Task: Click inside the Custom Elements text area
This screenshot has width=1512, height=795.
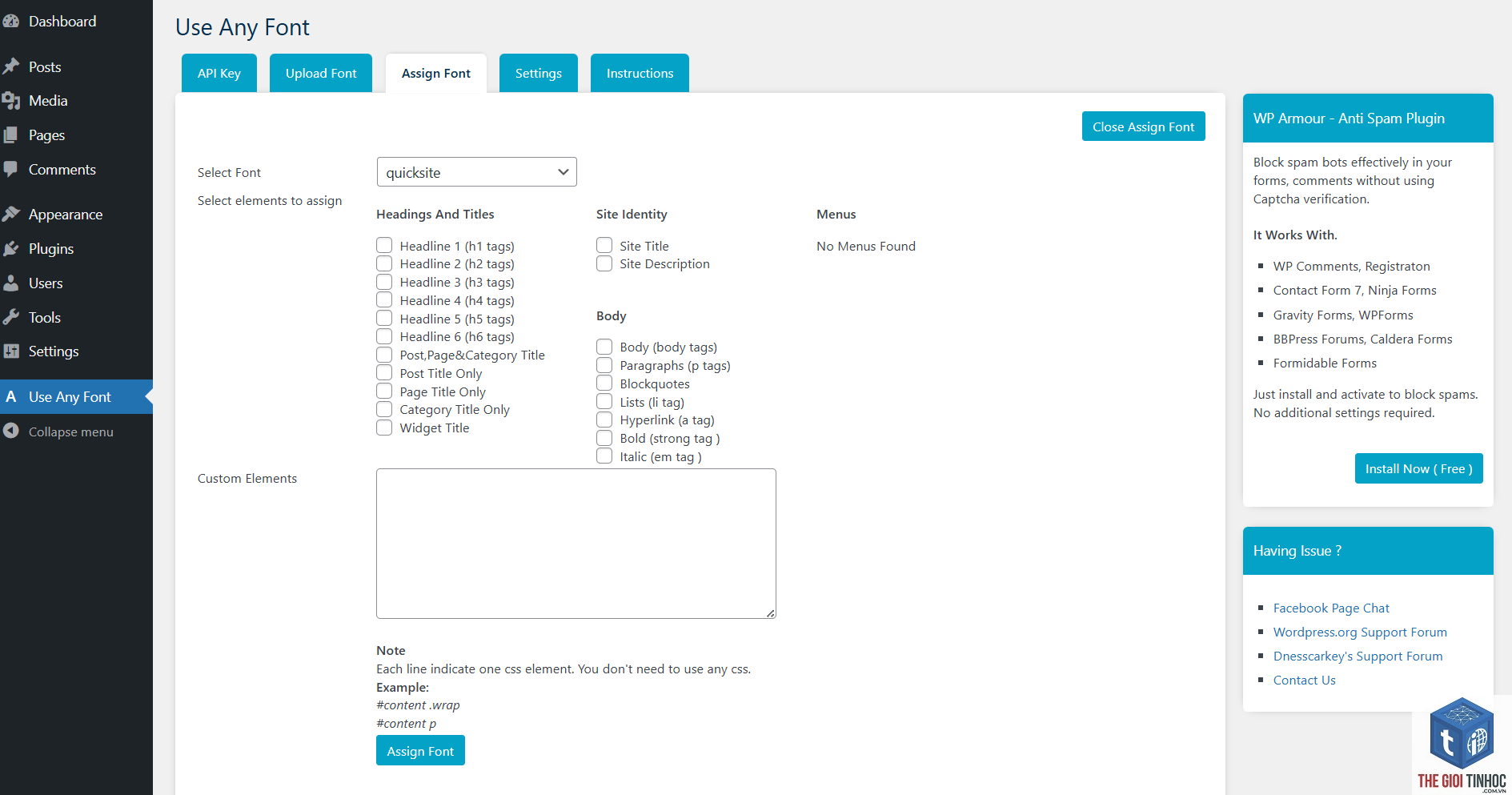Action: (576, 544)
